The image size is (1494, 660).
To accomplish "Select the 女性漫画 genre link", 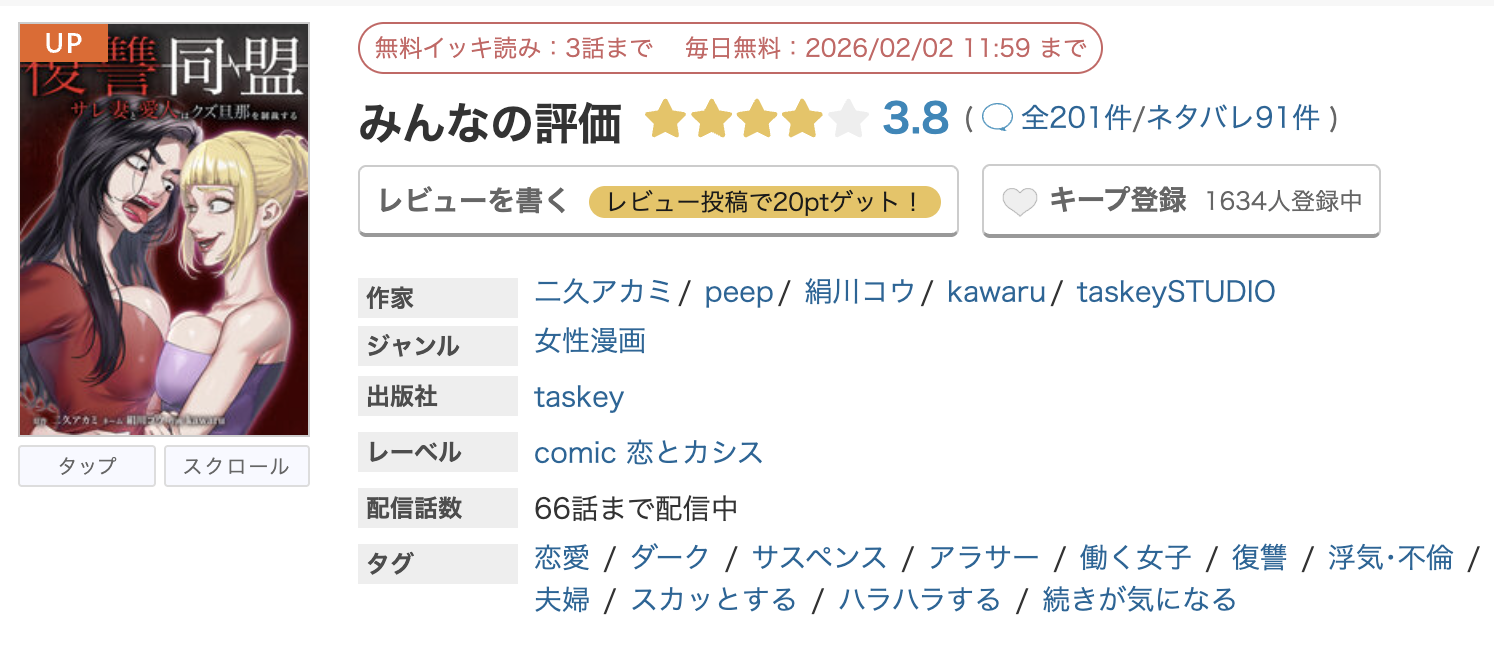I will (x=589, y=341).
